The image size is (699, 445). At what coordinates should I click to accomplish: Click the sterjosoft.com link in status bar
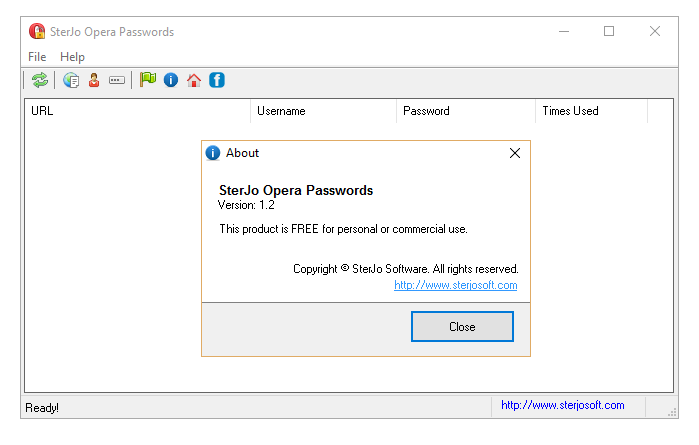pos(562,405)
